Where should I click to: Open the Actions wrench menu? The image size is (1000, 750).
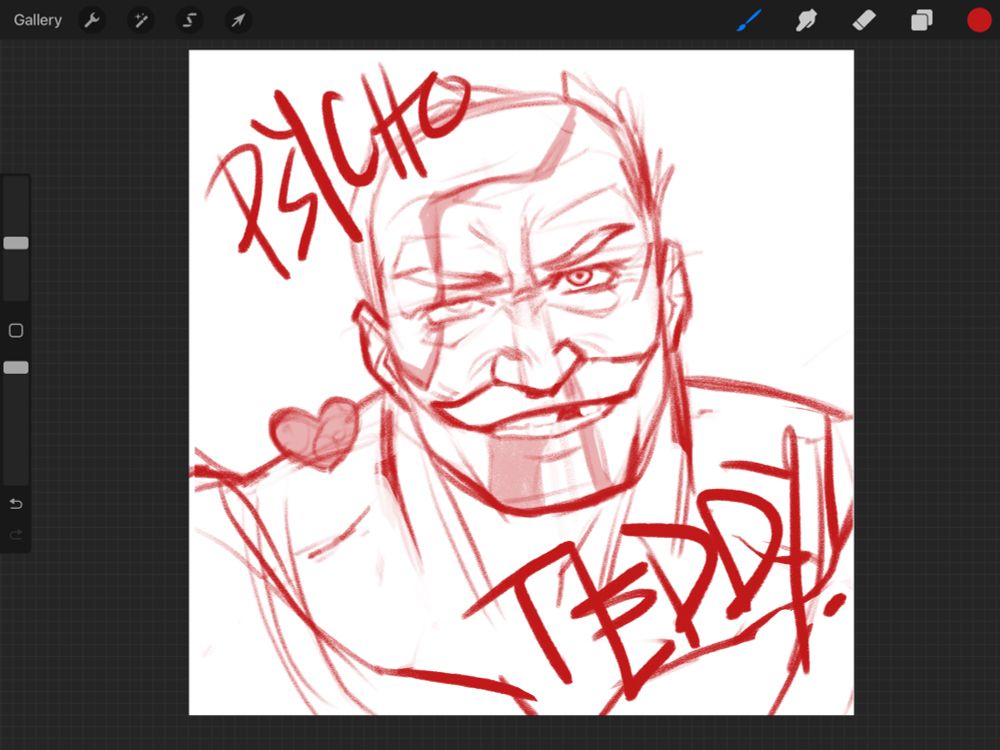point(92,20)
